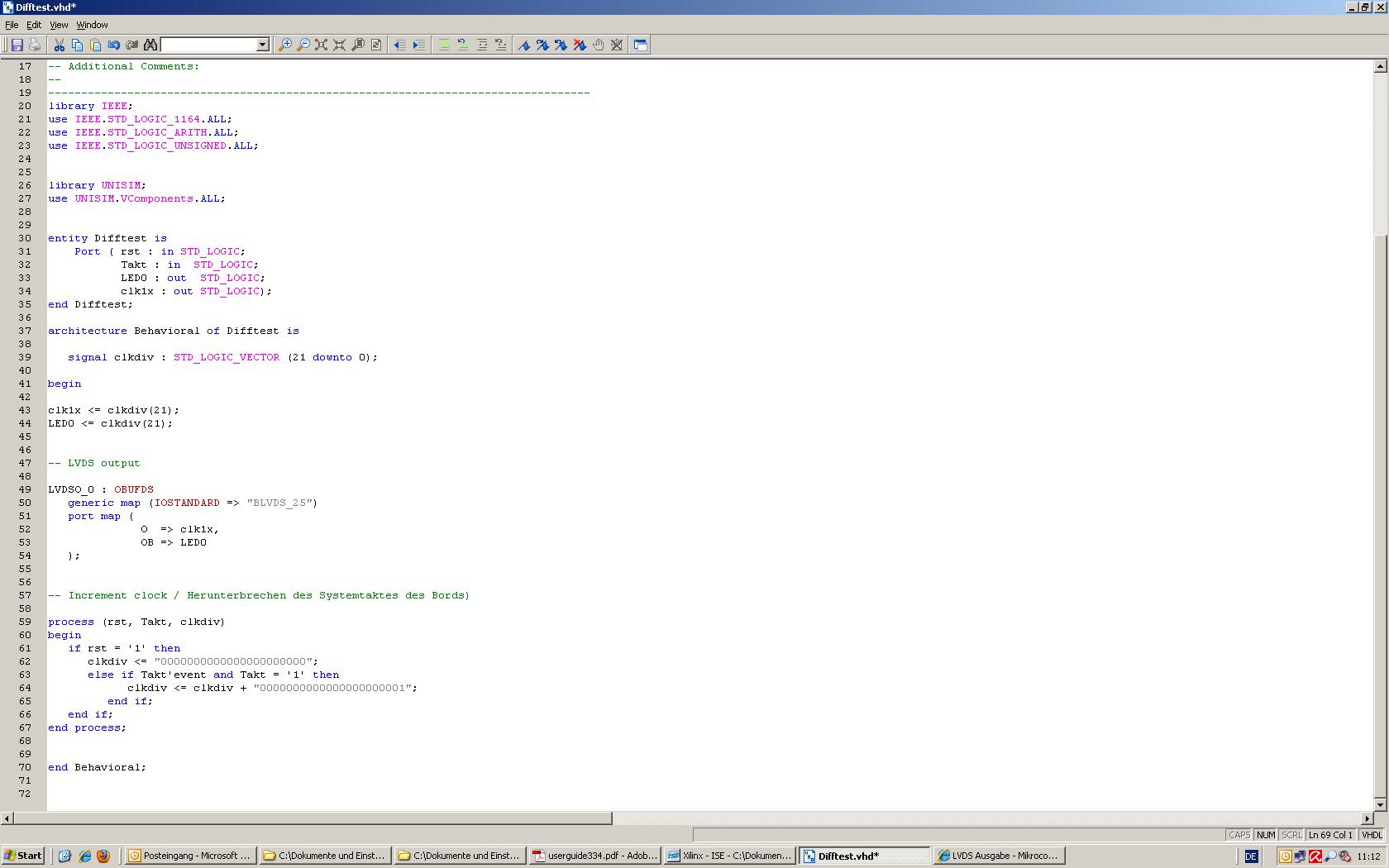Click the fourth text-block formatting icon
Screen dimensions: 1389x868
[500, 45]
